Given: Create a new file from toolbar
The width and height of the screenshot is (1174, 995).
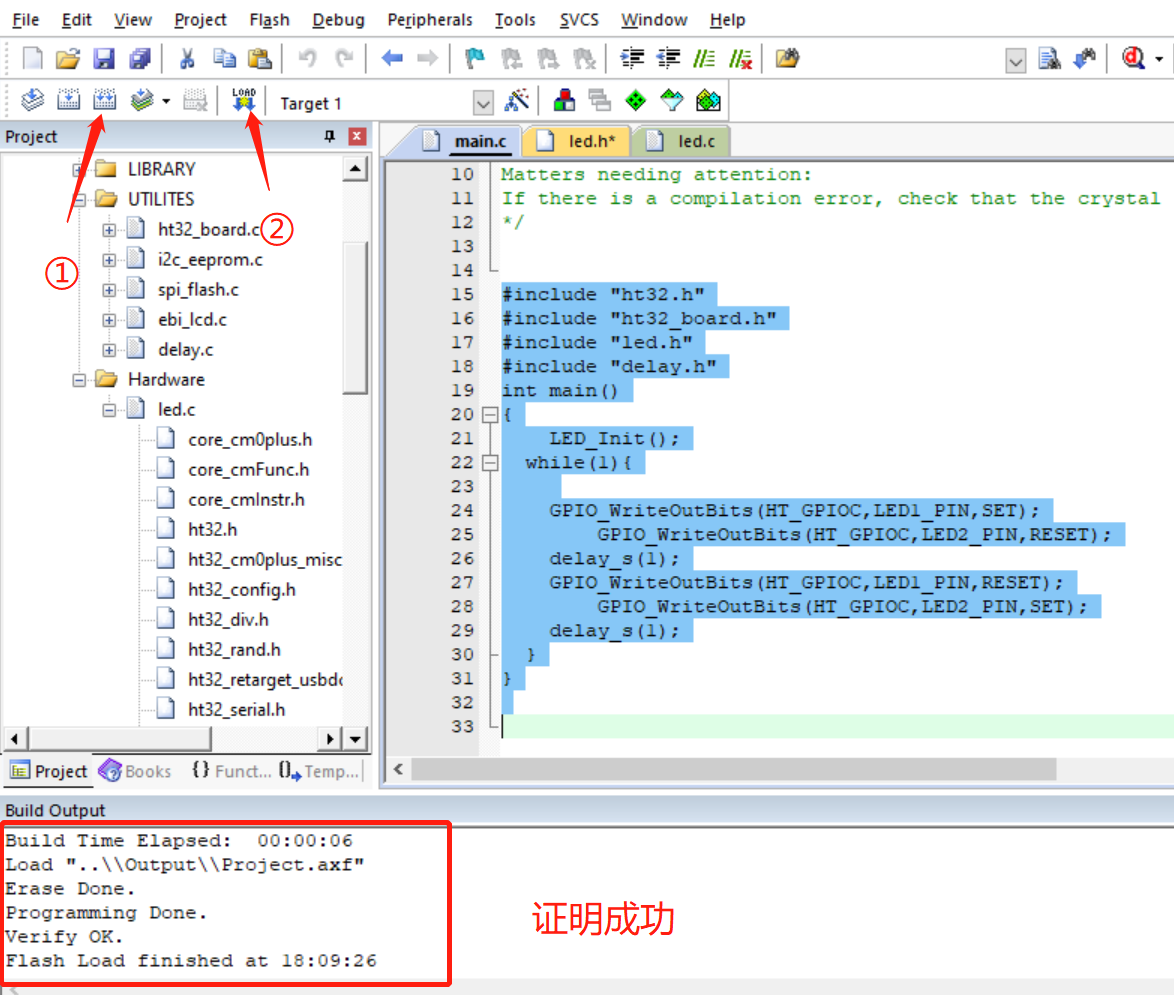Looking at the screenshot, I should coord(33,58).
